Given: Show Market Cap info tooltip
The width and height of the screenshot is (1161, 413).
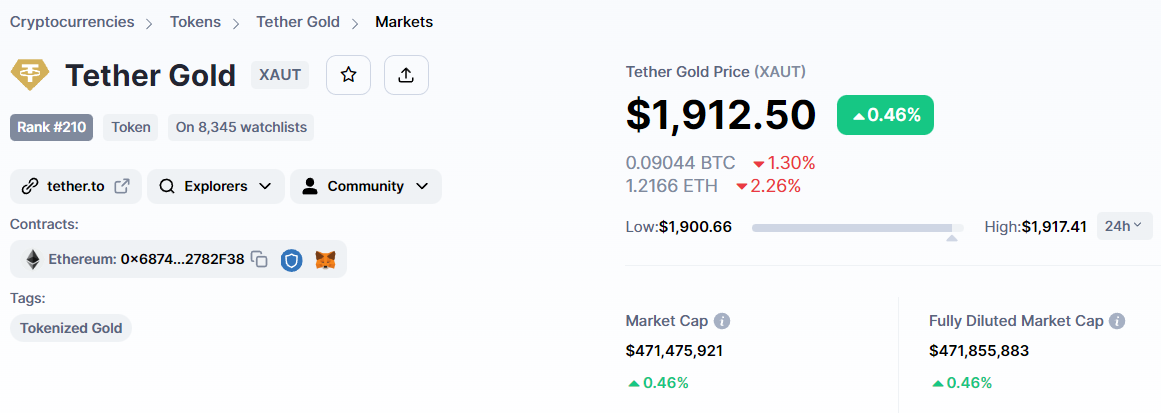Looking at the screenshot, I should pyautogui.click(x=722, y=321).
